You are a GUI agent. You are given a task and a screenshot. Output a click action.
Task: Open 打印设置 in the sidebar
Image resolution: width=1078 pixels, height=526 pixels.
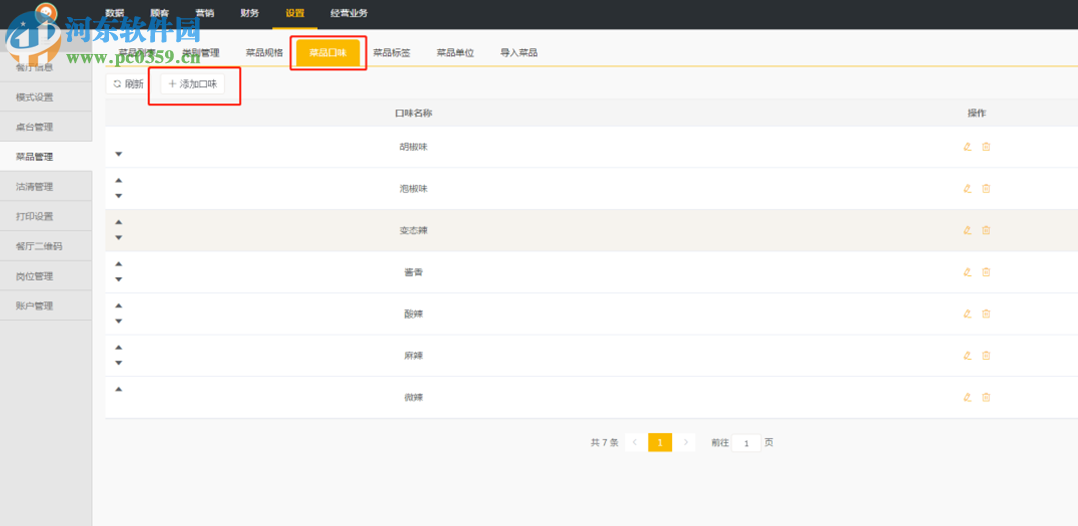46,216
